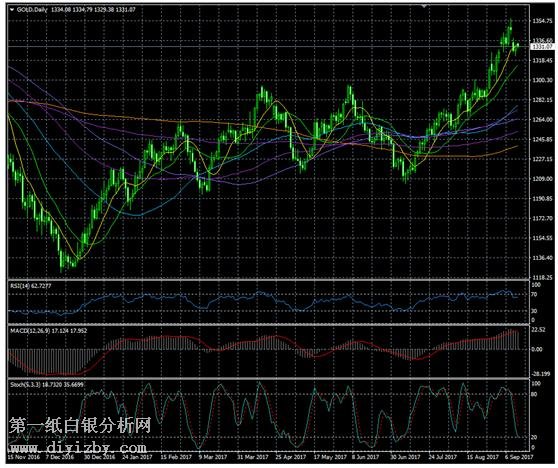Click the Stoch 80 level axis label
The width and height of the screenshot is (558, 468).
click(x=534, y=394)
